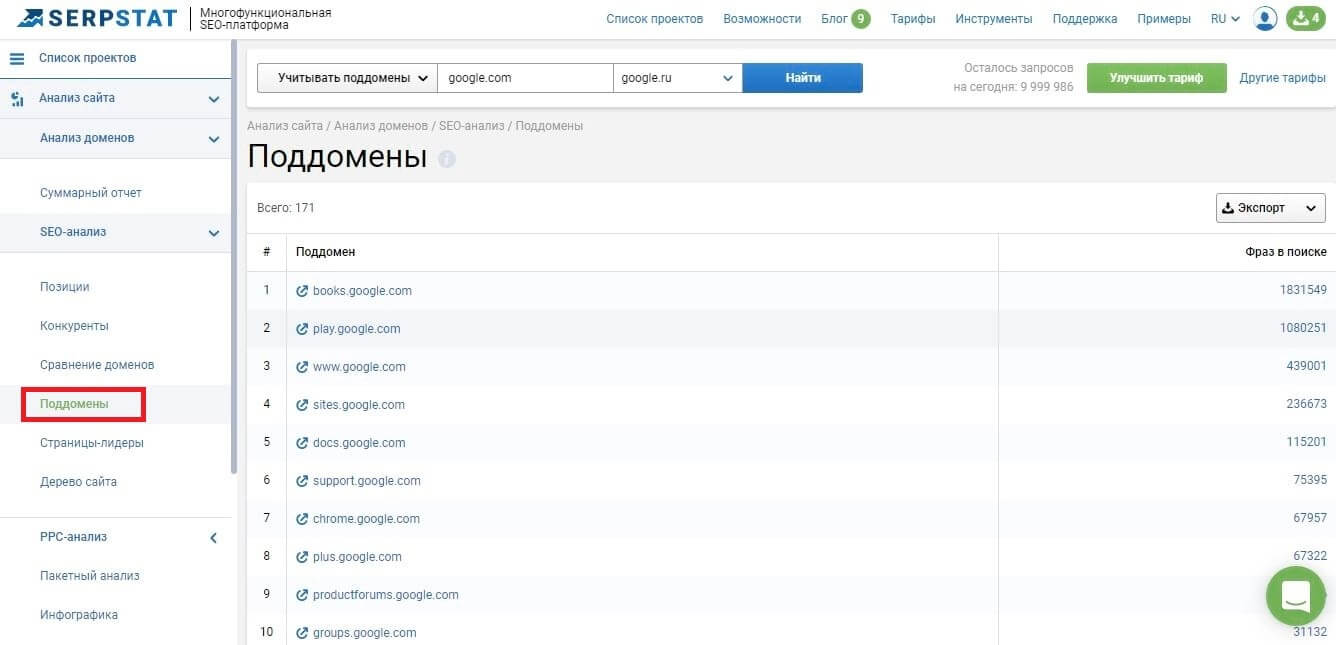Click the Улучшить тариф button
This screenshot has height=645, width=1336.
point(1156,78)
